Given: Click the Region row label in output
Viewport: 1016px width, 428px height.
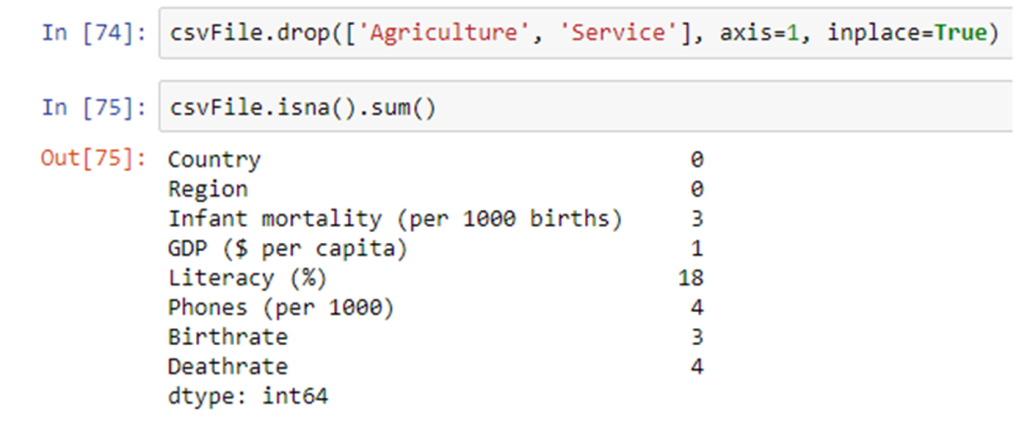Looking at the screenshot, I should click(x=207, y=189).
